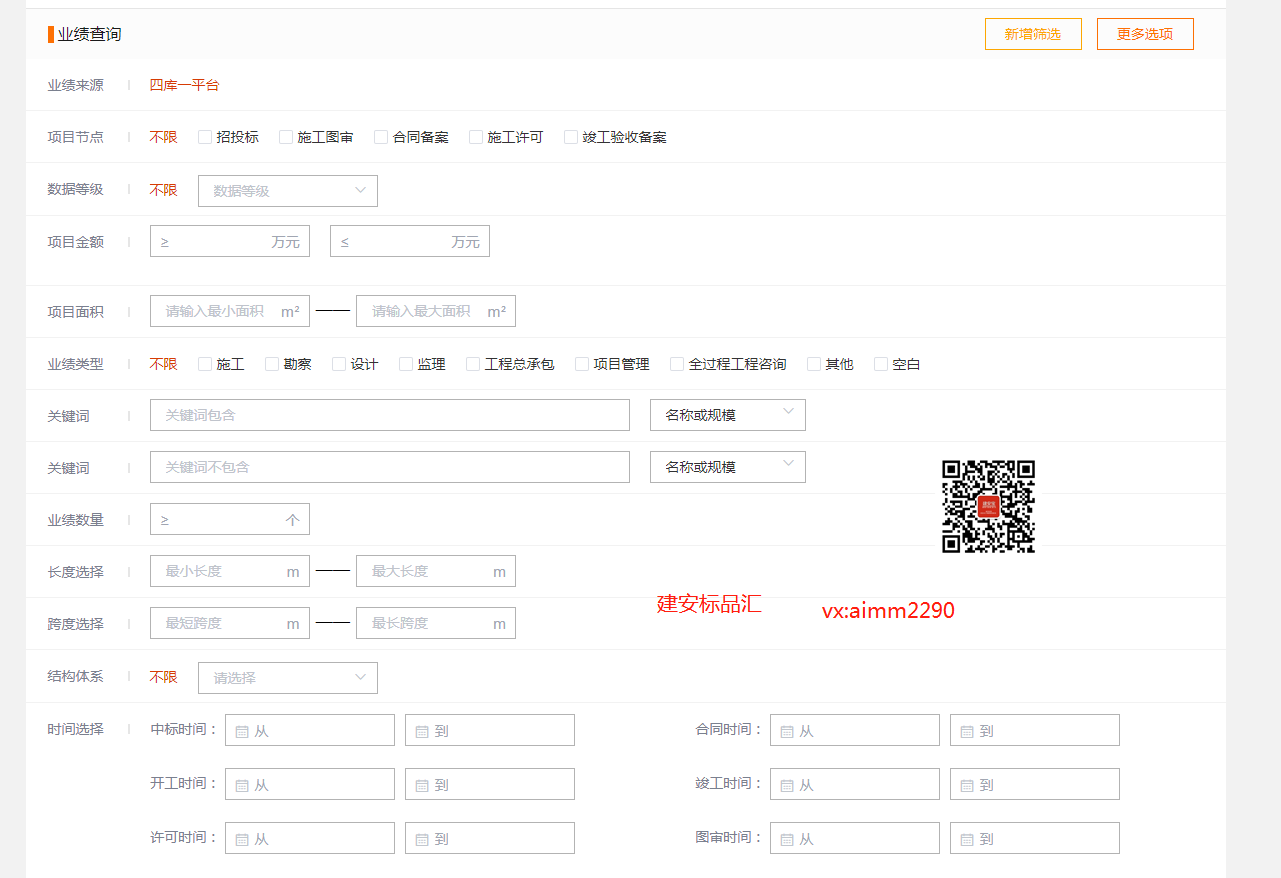Screen dimensions: 1281x878
Task: Click calendar icon in 许可时间 从 field
Action: [241, 839]
